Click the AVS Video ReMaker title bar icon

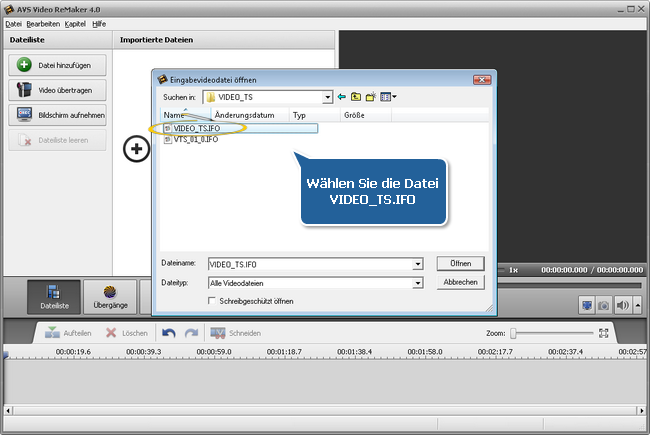click(9, 9)
